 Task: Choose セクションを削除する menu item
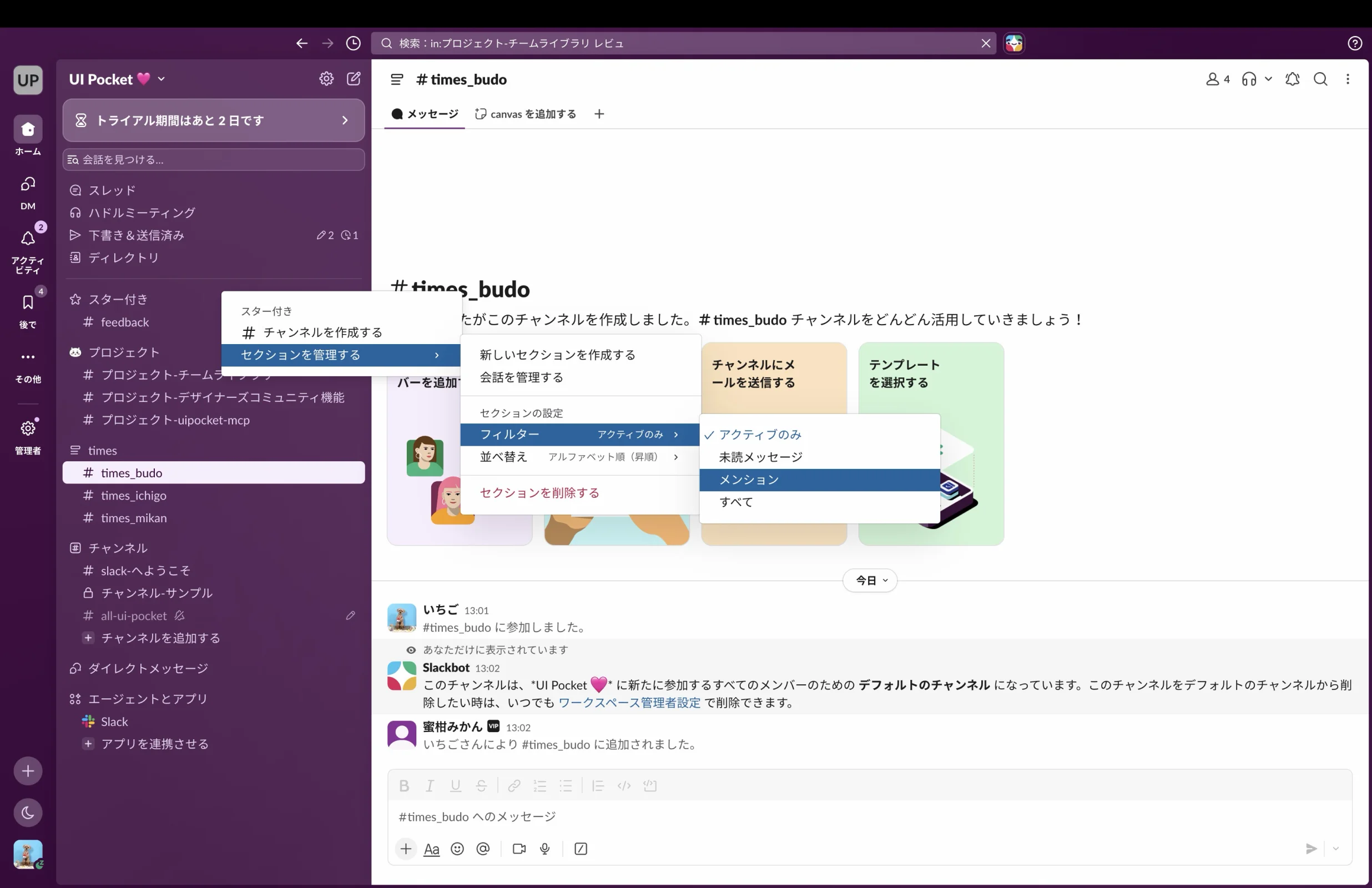pos(580,493)
